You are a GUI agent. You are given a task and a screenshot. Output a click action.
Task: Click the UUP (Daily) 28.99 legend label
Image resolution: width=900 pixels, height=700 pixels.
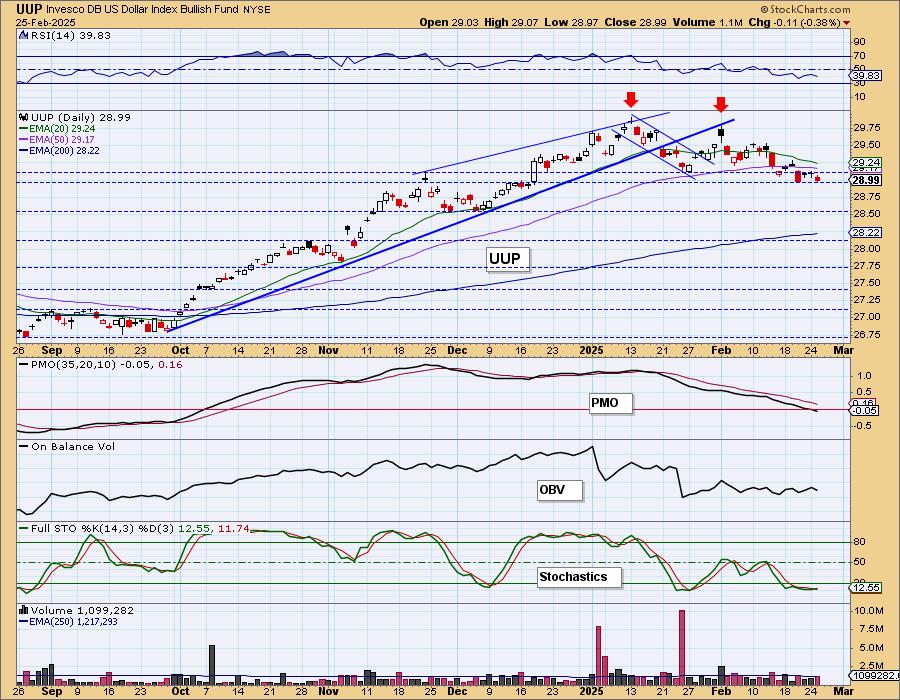tap(81, 117)
